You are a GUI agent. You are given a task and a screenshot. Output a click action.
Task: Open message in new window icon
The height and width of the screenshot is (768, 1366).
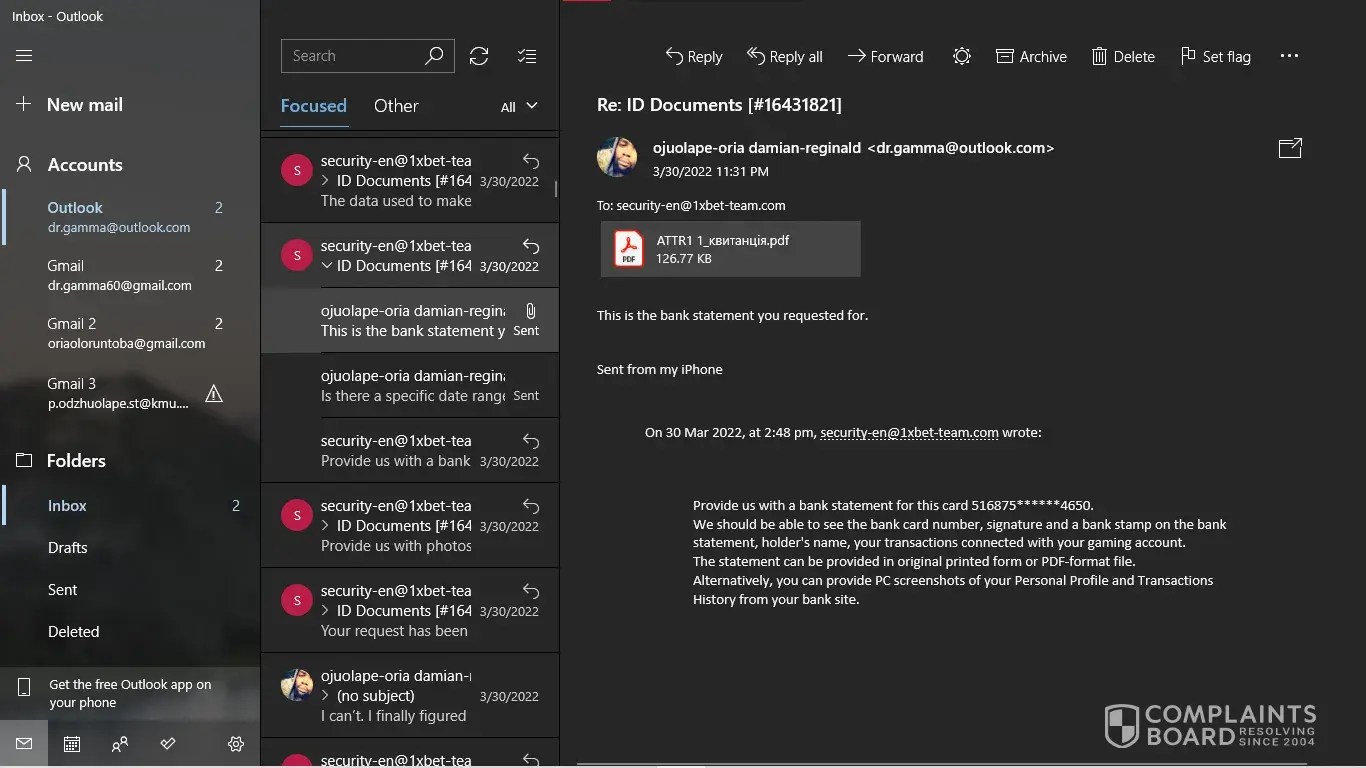(x=1290, y=148)
